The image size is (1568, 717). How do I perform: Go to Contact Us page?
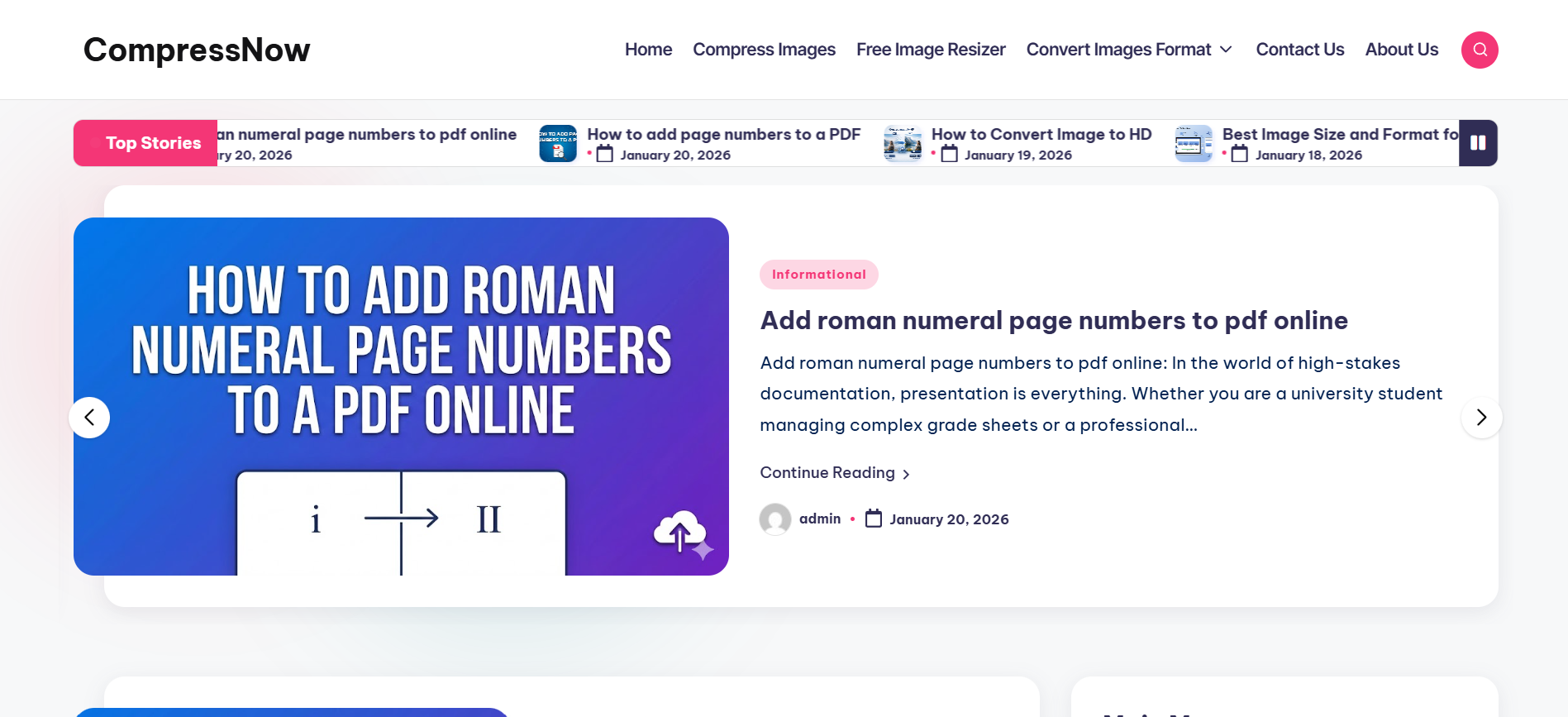[x=1300, y=50]
